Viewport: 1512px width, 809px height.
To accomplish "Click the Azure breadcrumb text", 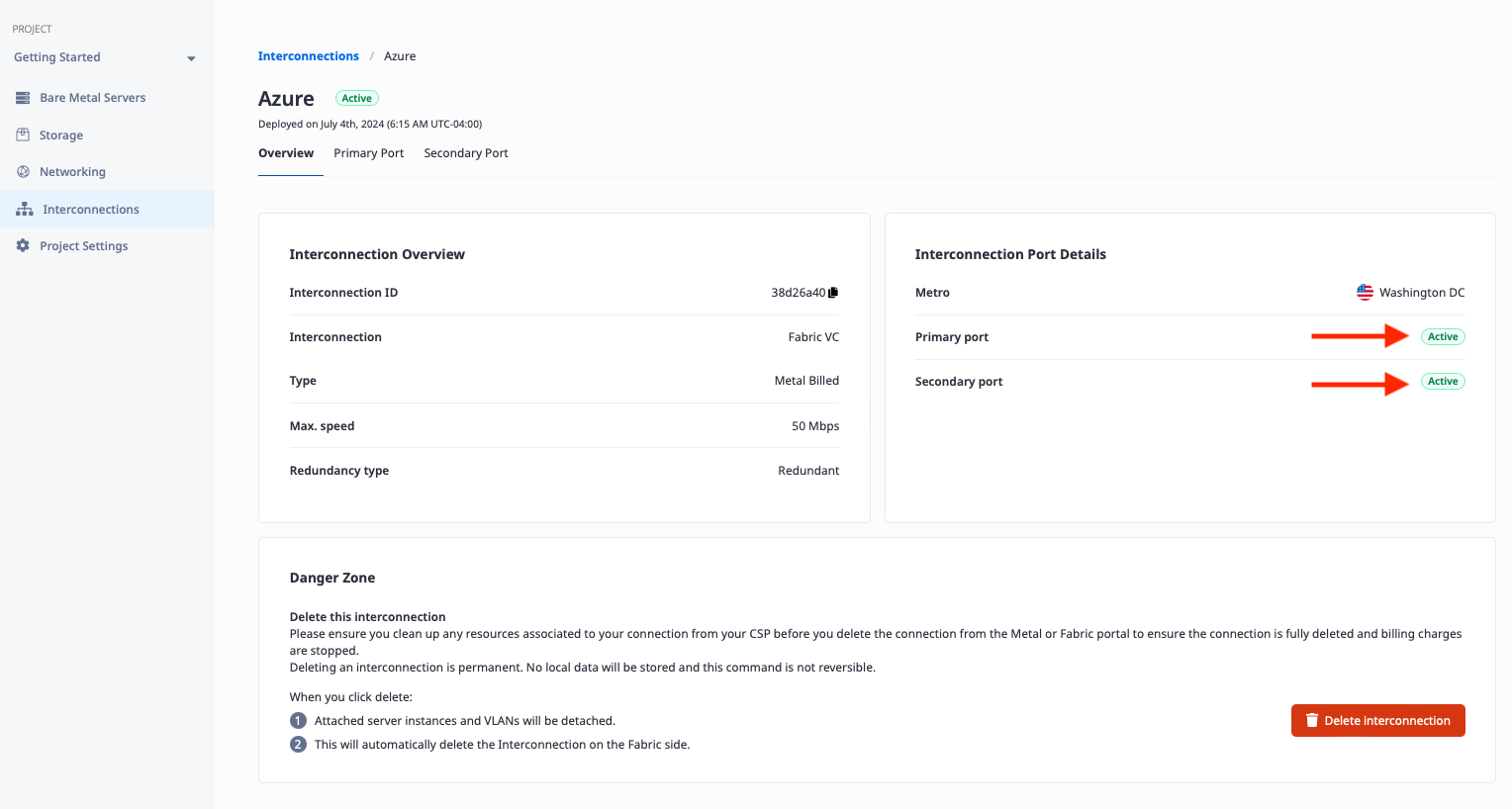I will coord(400,56).
